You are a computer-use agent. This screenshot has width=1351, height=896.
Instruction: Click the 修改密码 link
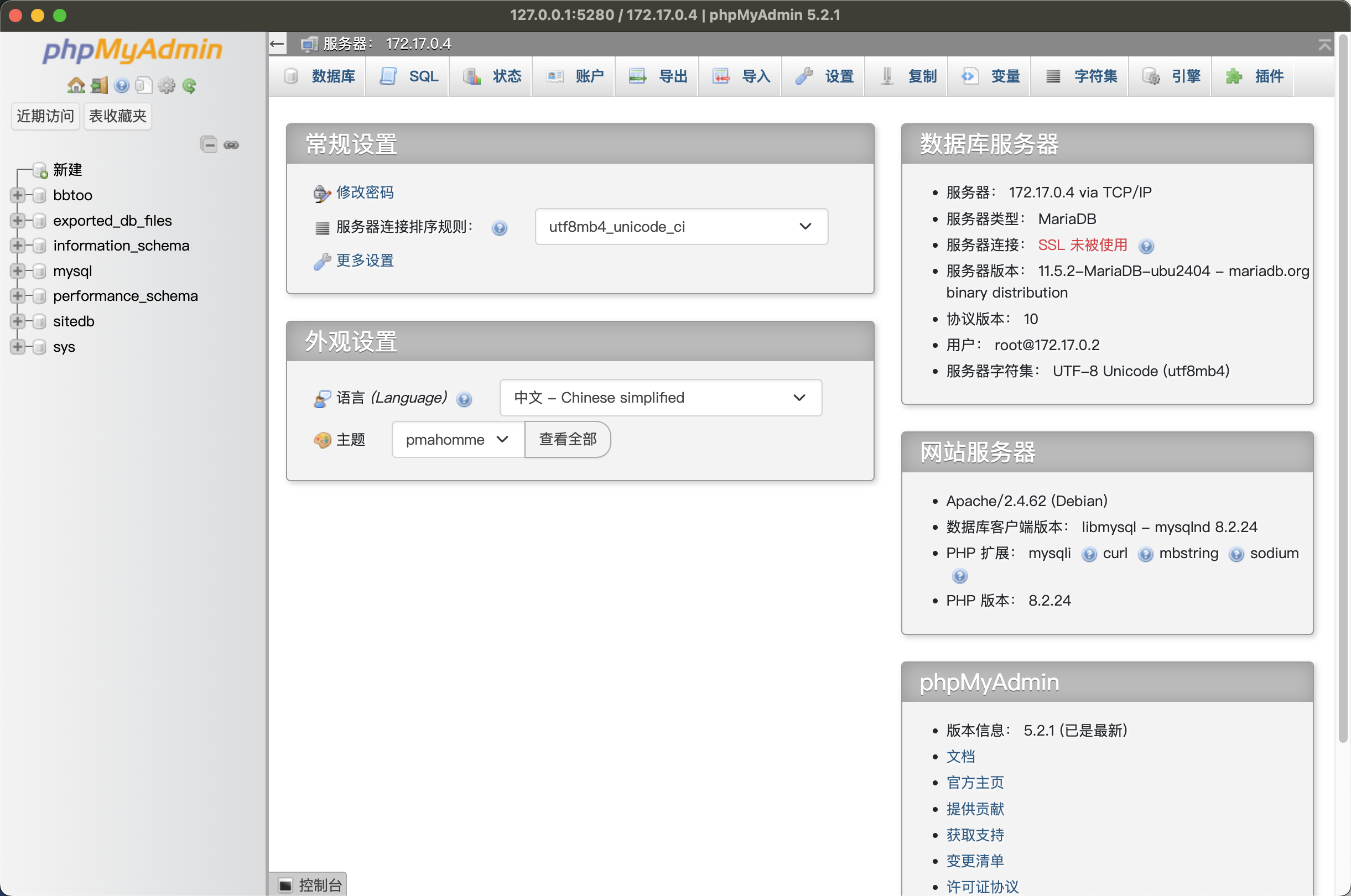coord(365,192)
